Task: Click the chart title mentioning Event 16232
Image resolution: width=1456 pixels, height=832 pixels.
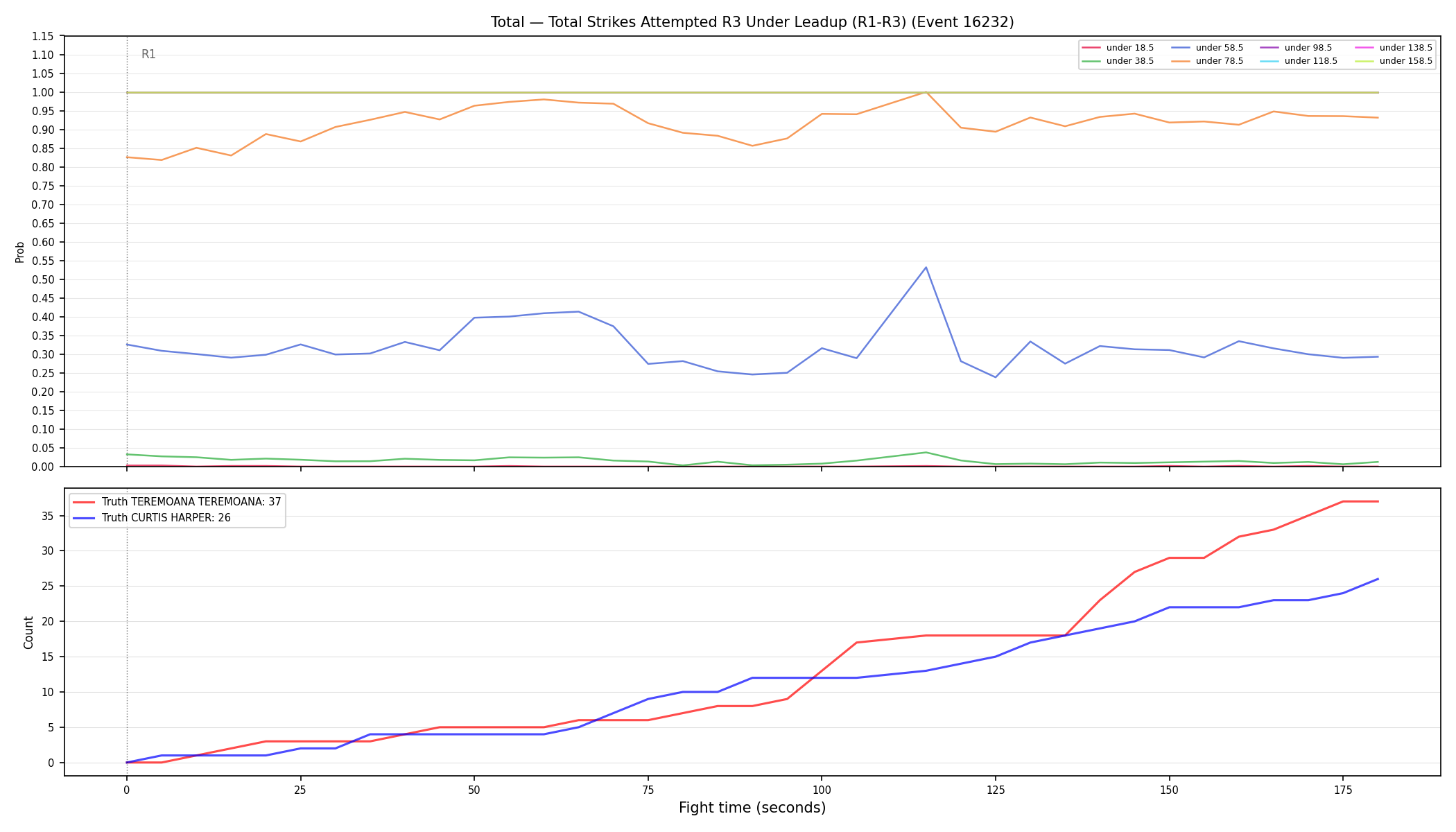Action: pos(752,22)
